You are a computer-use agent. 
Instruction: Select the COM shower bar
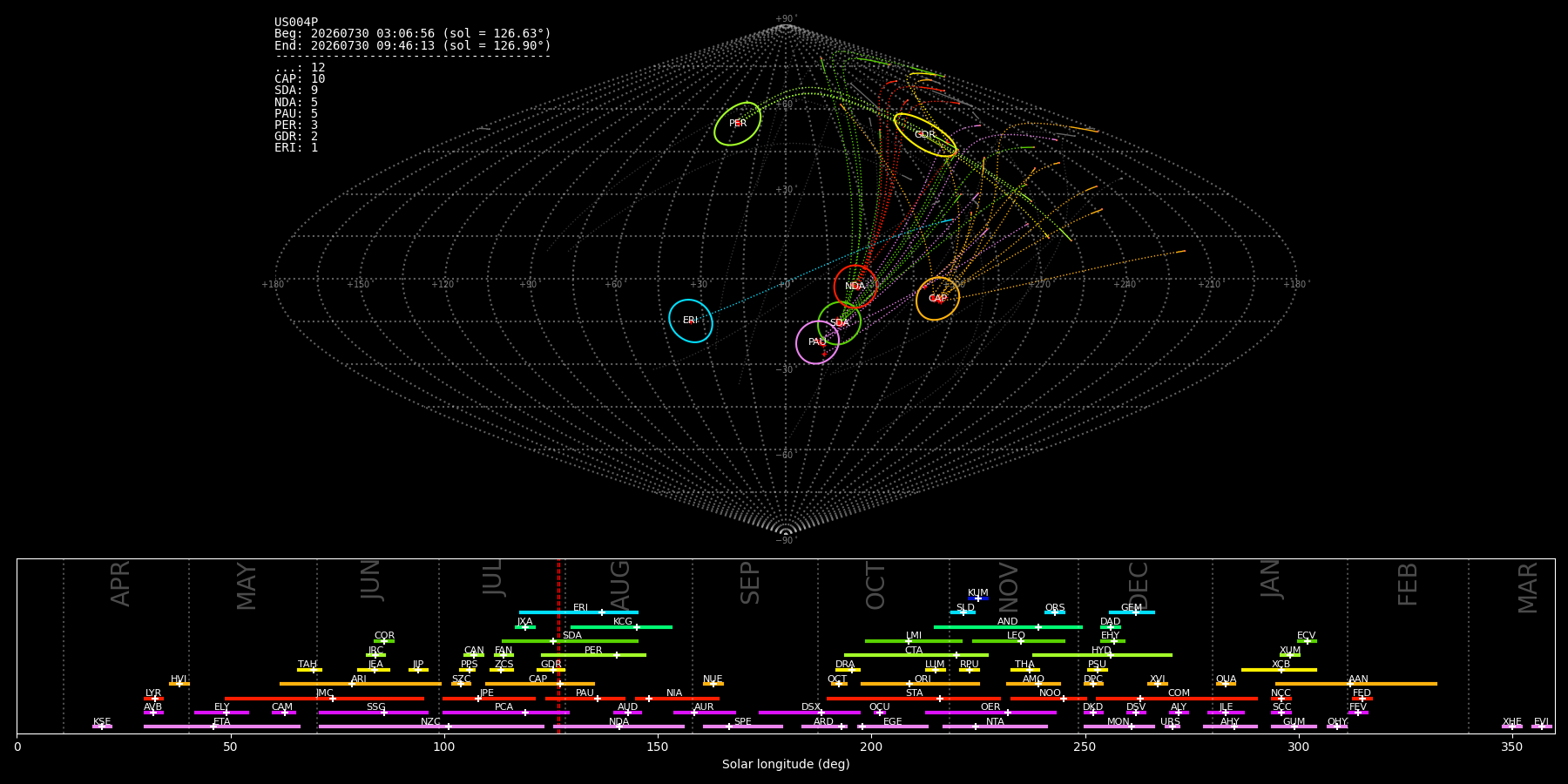1176,698
